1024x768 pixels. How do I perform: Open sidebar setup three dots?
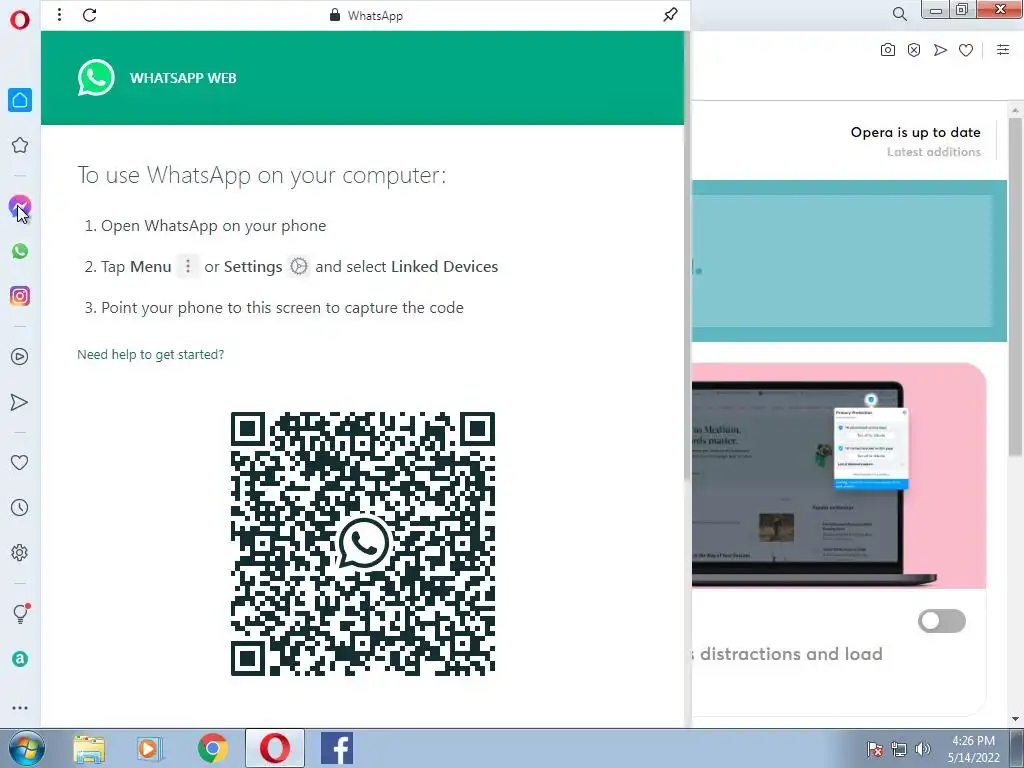[20, 708]
